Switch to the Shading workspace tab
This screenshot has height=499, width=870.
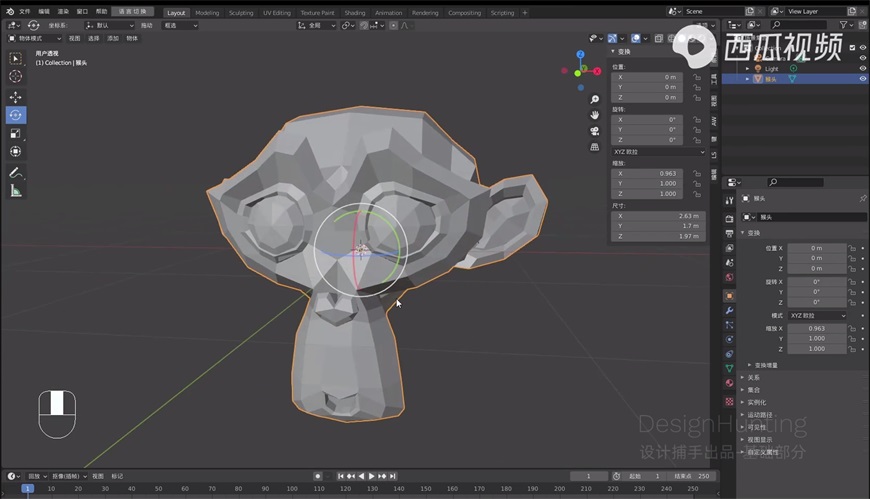click(x=355, y=13)
